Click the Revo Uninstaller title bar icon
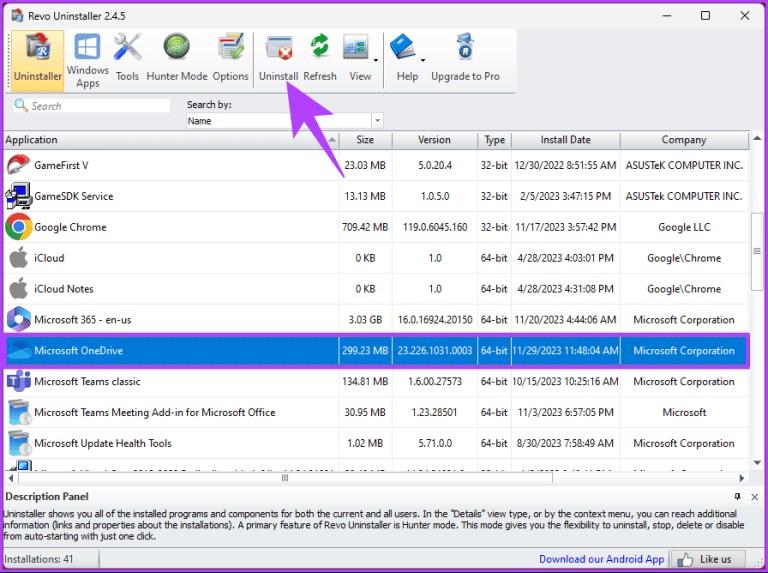The image size is (768, 573). 18,15
